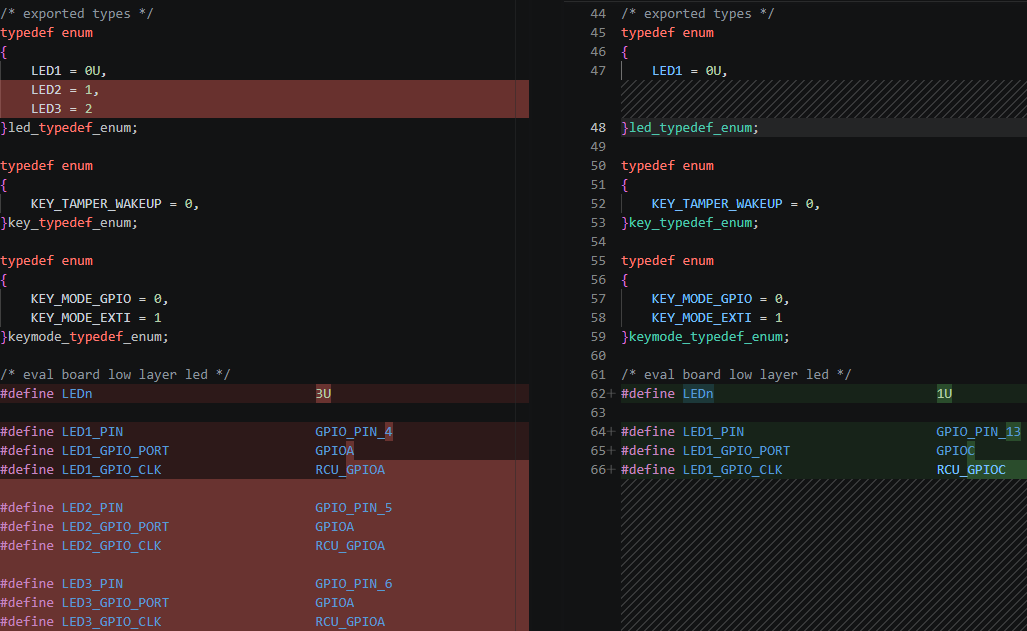
Task: Click 'RCU_GPIOA' in the LED1_GPIO_CLK row
Action: click(350, 470)
